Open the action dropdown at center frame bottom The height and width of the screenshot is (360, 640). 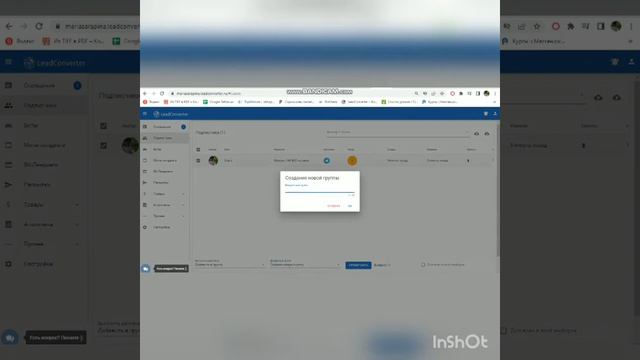click(229, 264)
